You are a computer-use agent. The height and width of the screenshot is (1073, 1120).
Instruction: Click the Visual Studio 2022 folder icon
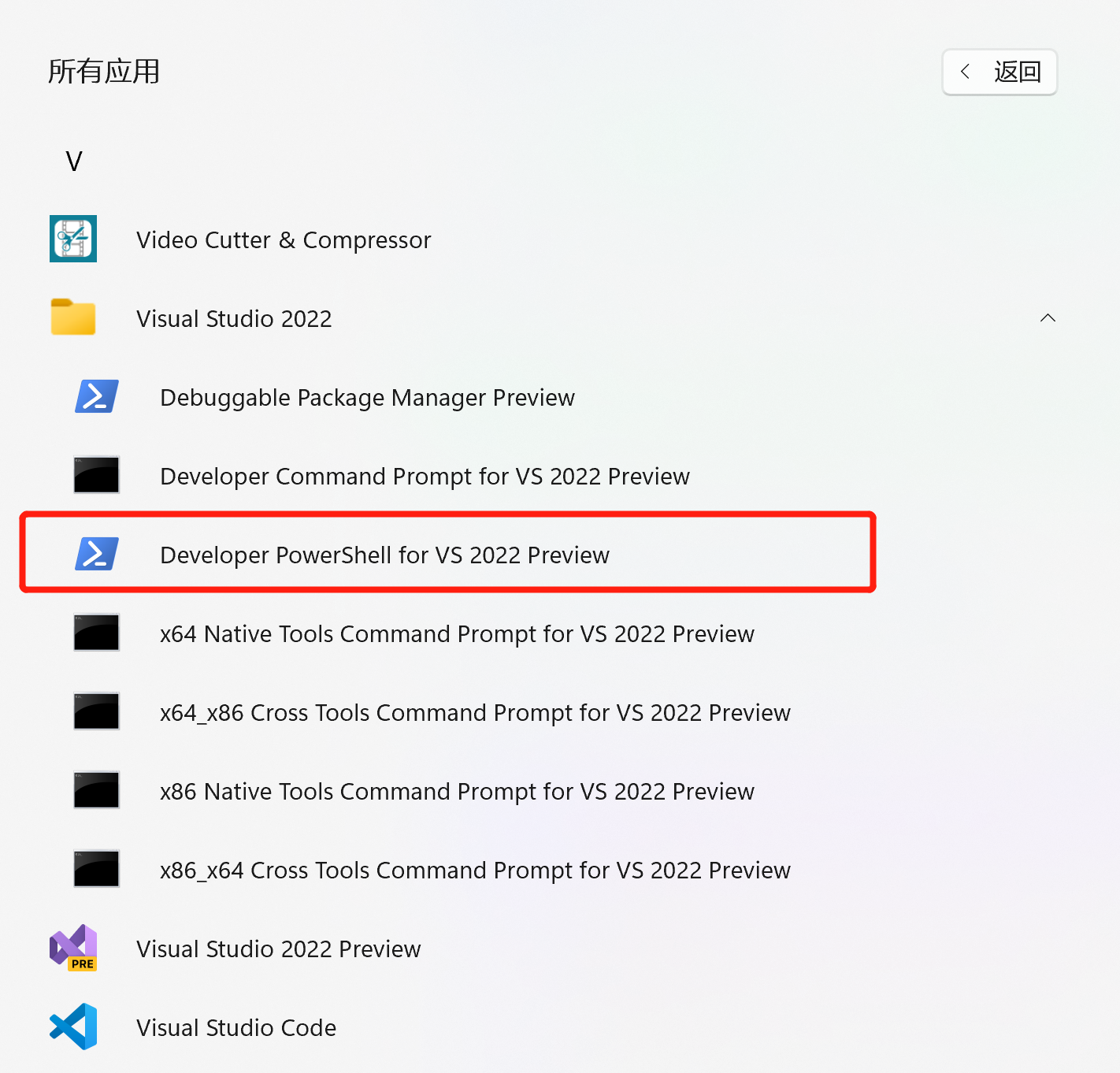[73, 317]
